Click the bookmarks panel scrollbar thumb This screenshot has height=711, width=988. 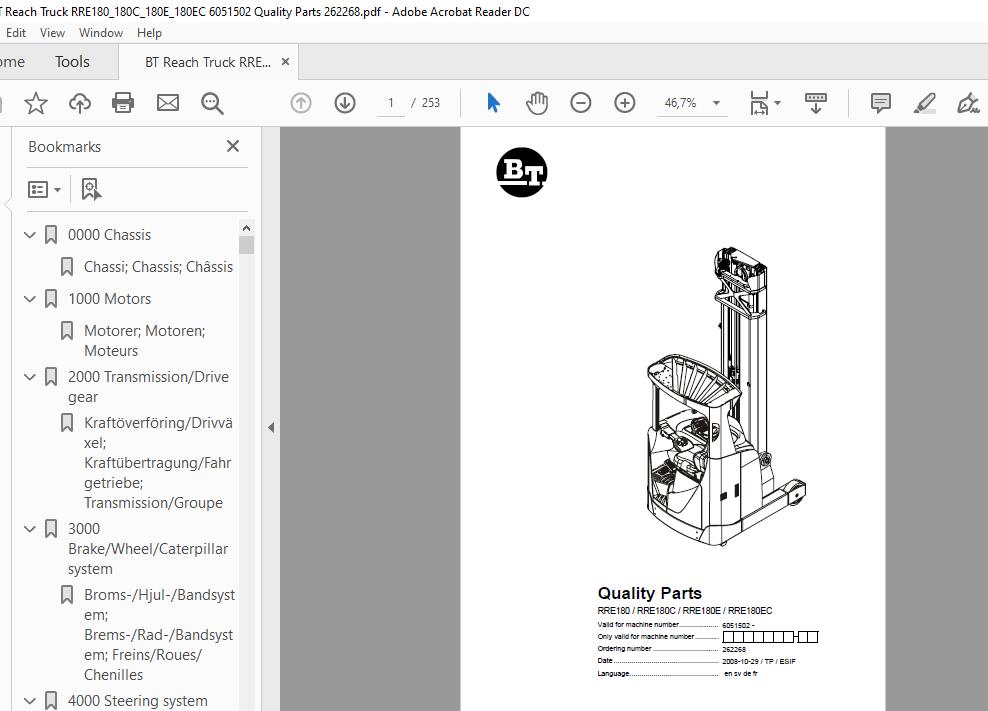[x=246, y=245]
